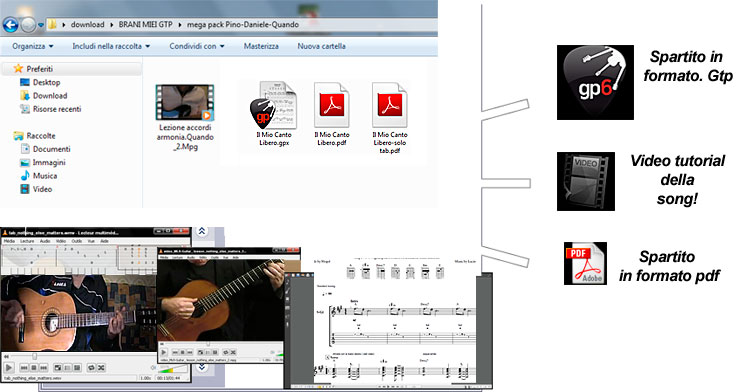Expand the chevron before 'BRANI MIEI GTP'
The image size is (750, 392).
[x=112, y=25]
